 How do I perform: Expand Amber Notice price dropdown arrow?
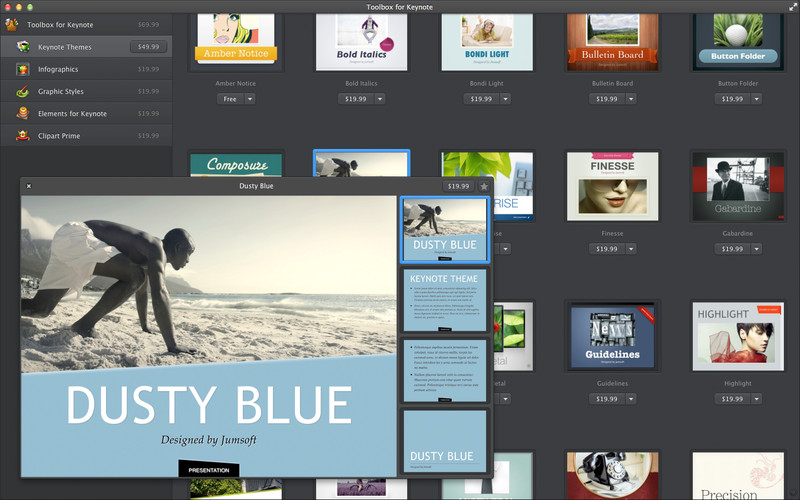click(250, 99)
